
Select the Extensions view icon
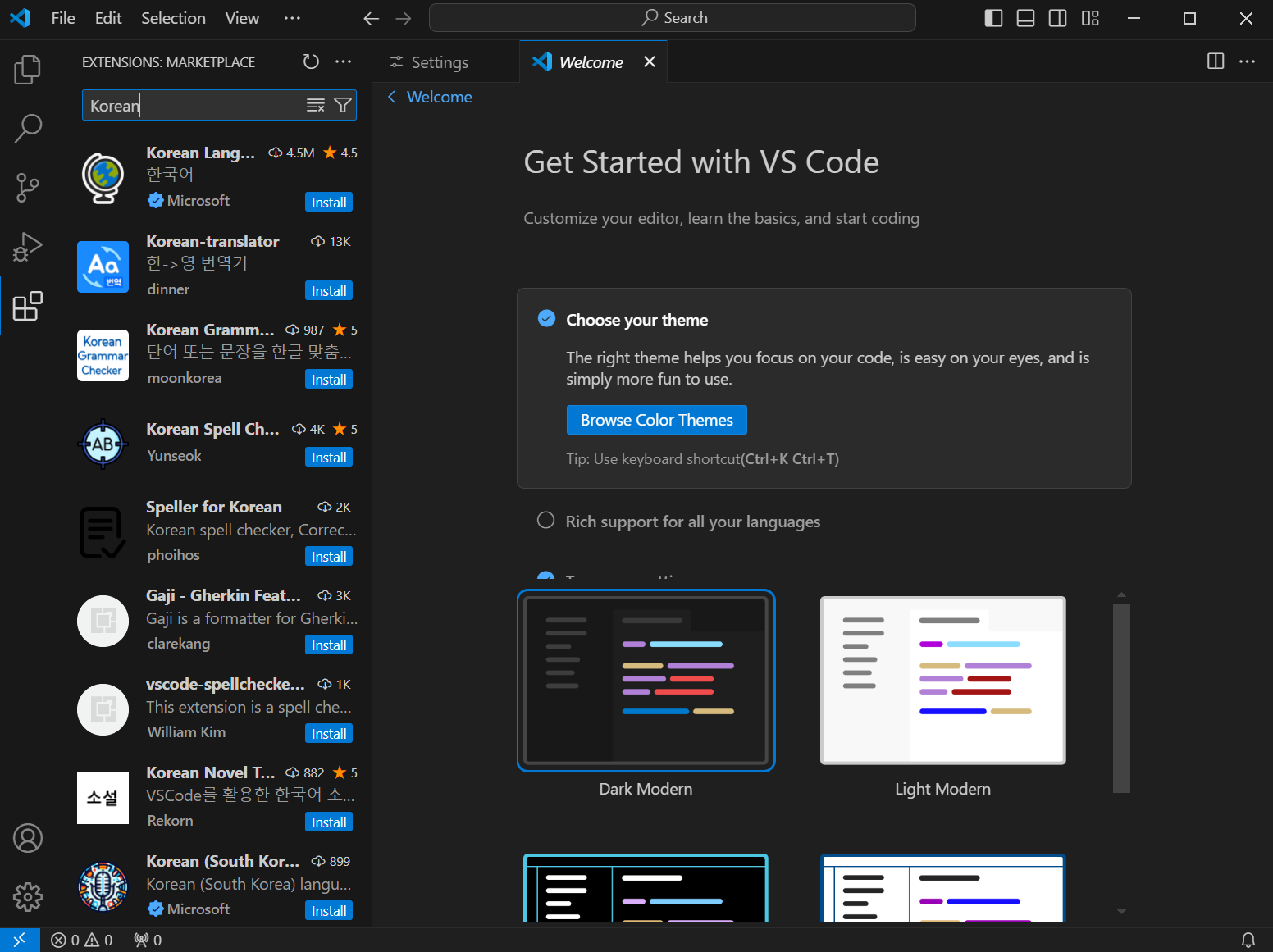click(x=28, y=306)
